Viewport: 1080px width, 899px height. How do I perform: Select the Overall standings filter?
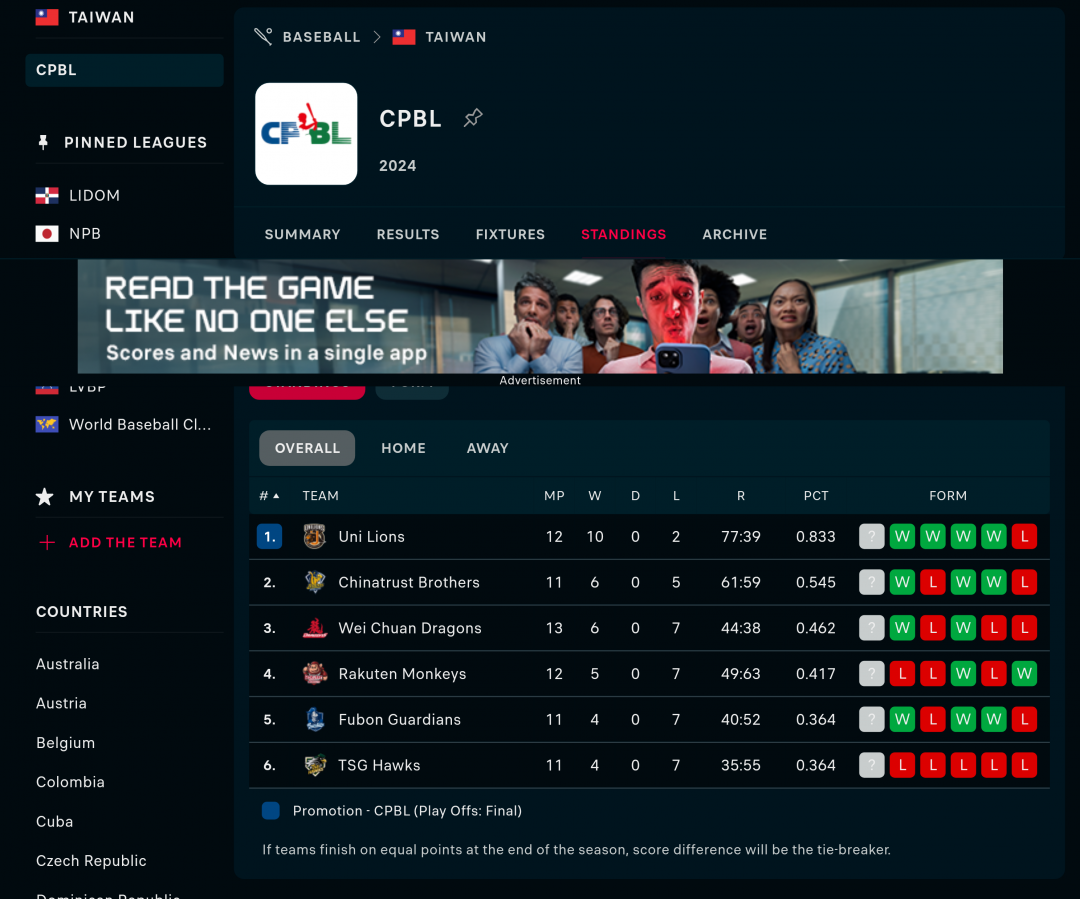[x=307, y=448]
